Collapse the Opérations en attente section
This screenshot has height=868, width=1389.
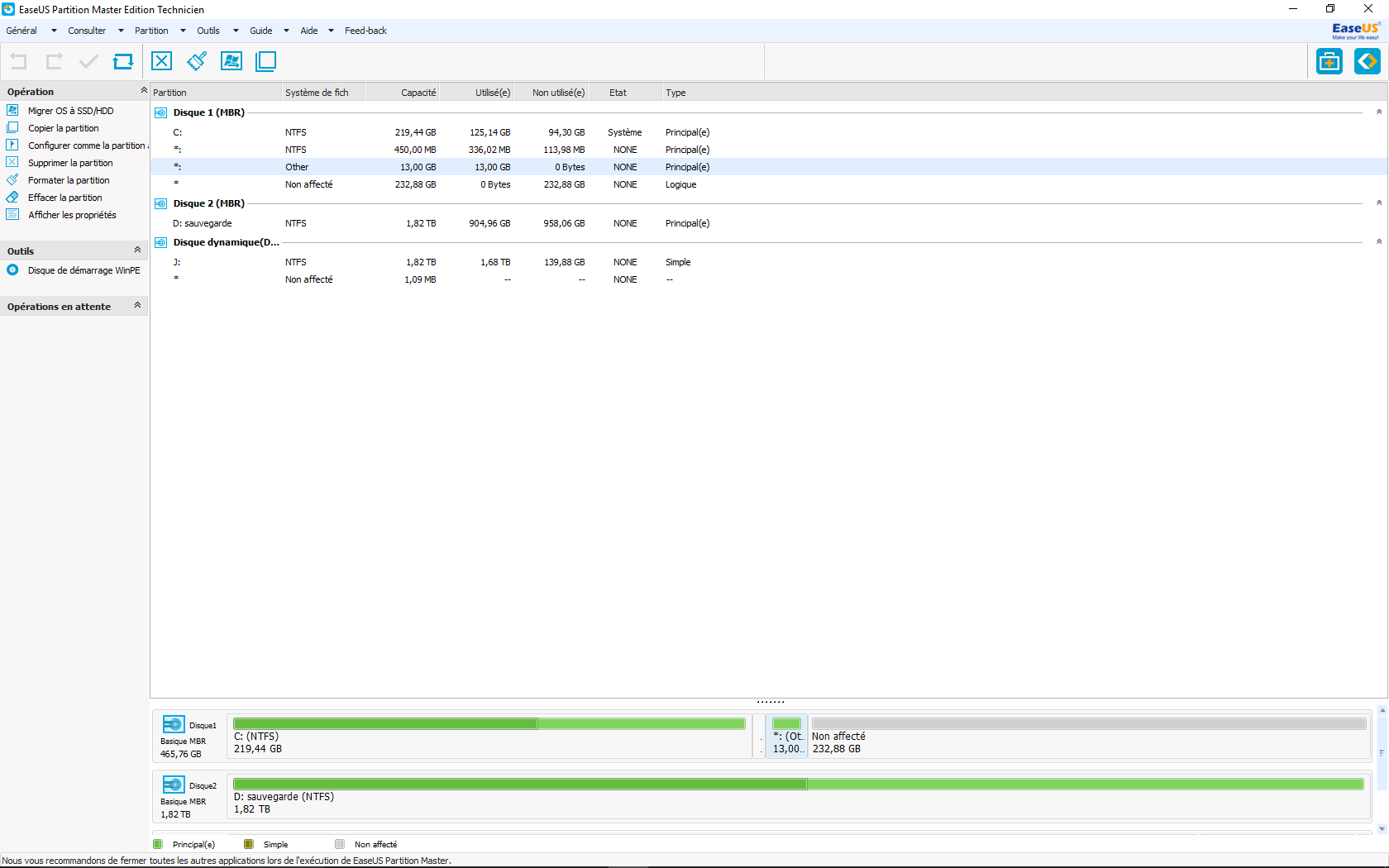[137, 305]
